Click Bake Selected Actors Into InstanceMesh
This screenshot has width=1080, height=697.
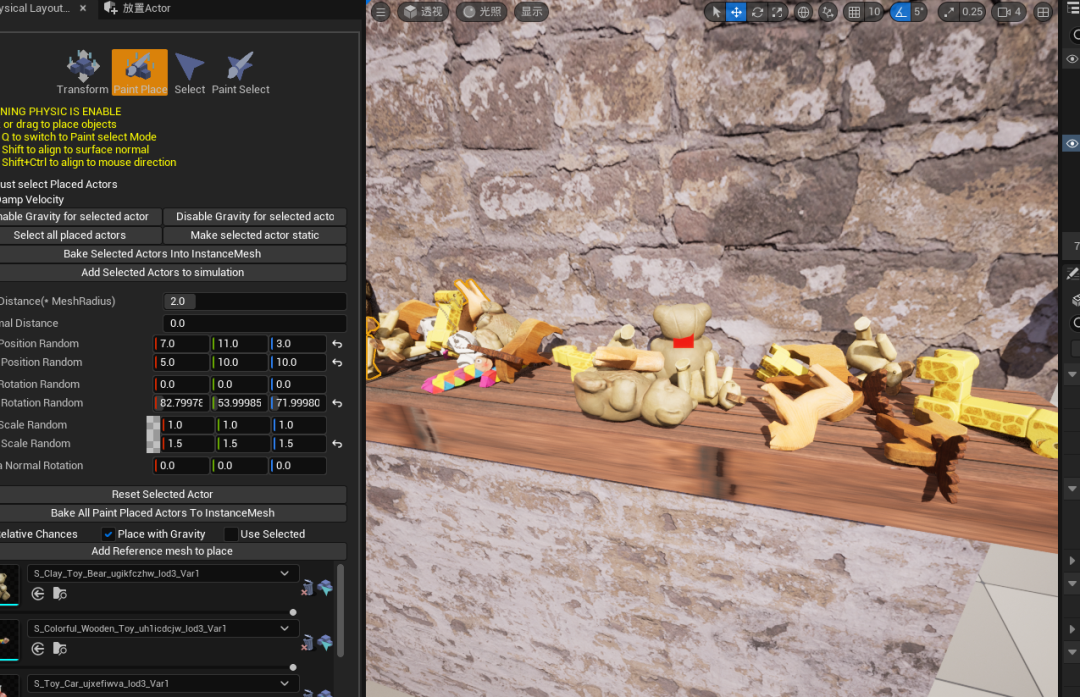pos(162,254)
